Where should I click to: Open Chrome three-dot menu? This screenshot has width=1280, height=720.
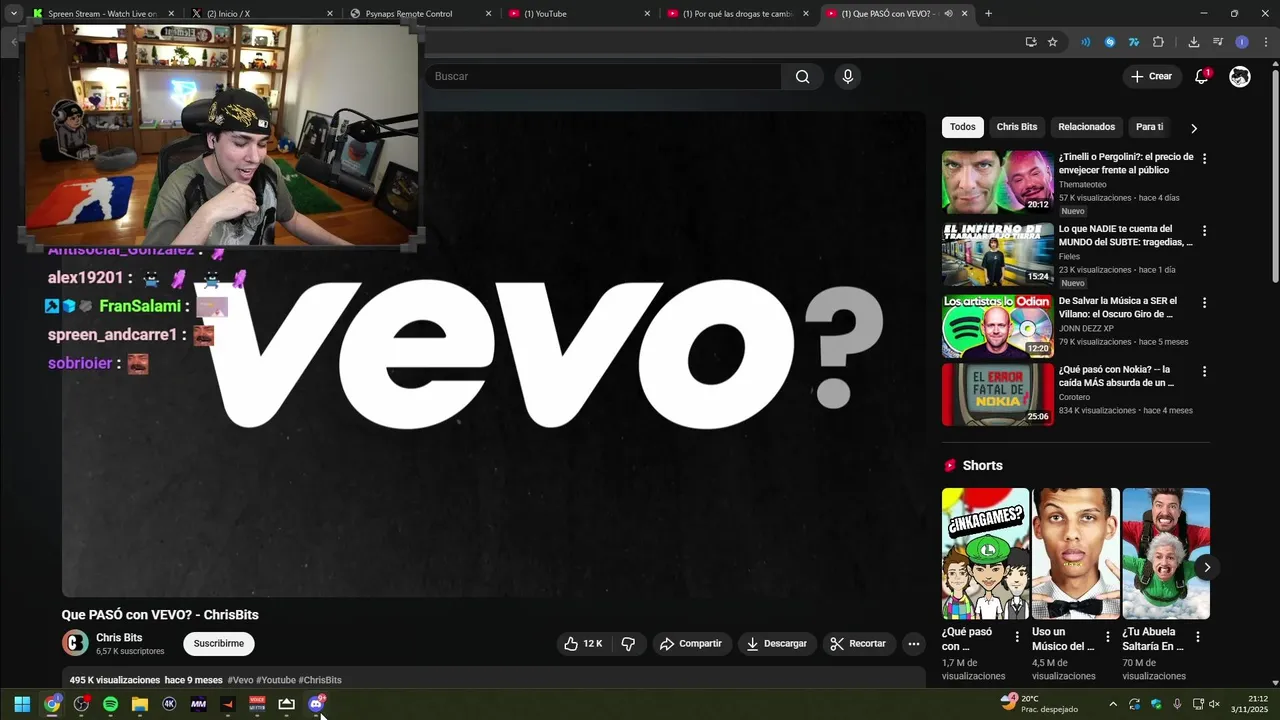1266,42
